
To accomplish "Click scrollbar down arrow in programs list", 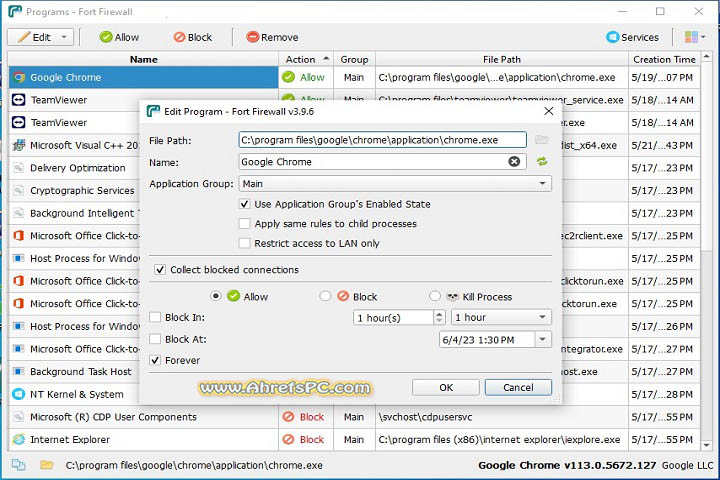I will click(x=706, y=445).
